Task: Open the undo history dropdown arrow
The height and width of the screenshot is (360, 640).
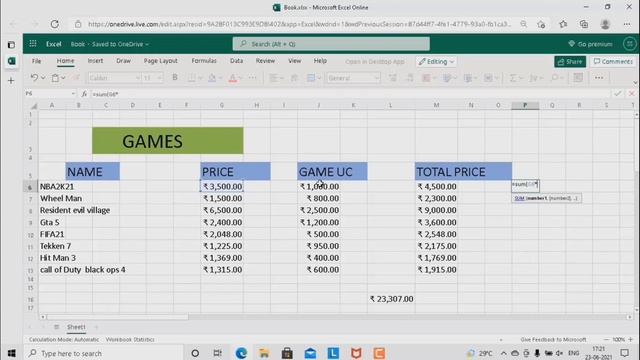Action: point(43,78)
